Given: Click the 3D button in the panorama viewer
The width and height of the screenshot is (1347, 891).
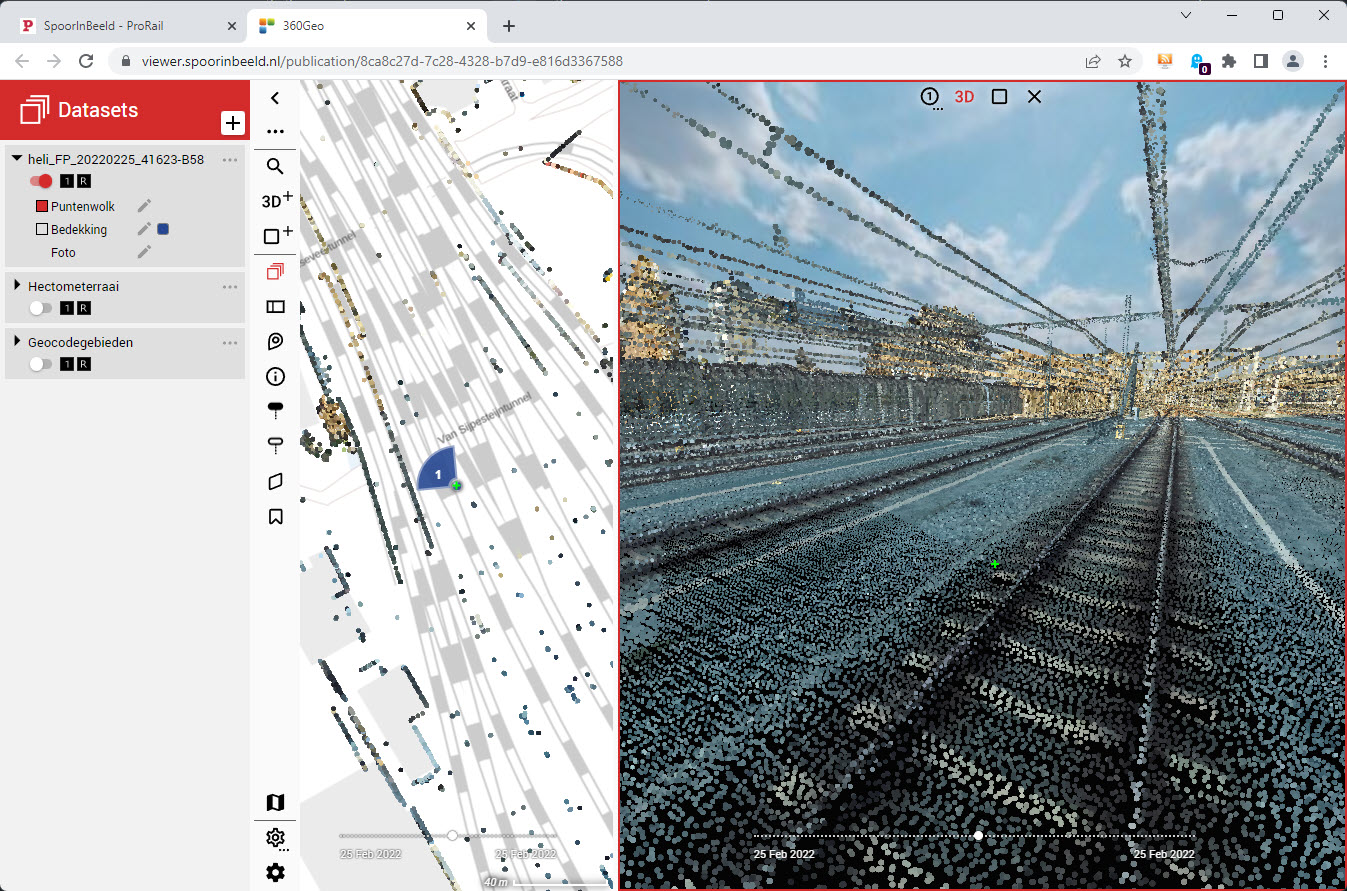Looking at the screenshot, I should tap(964, 97).
